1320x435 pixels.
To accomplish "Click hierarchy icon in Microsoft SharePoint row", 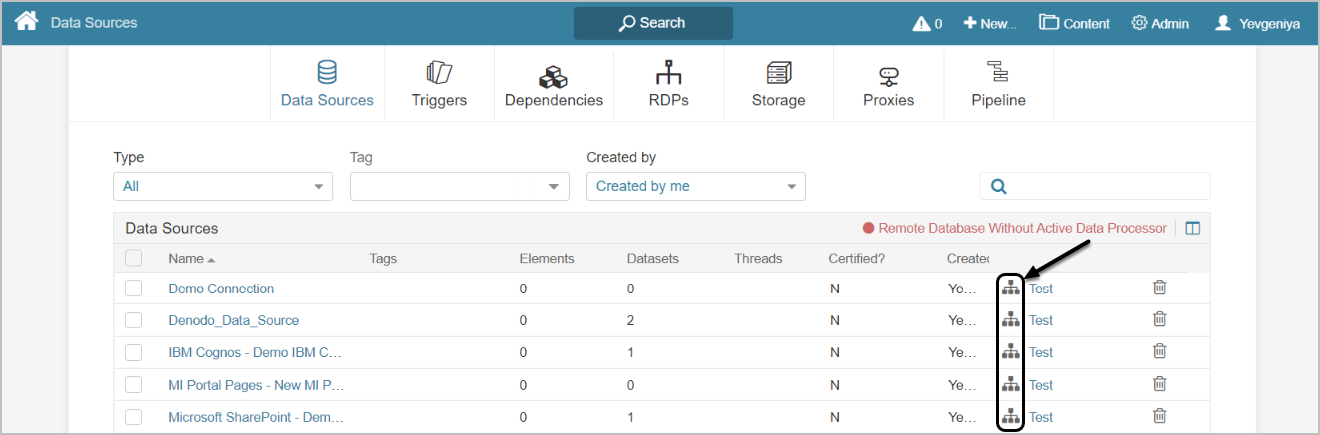I will [x=1011, y=417].
